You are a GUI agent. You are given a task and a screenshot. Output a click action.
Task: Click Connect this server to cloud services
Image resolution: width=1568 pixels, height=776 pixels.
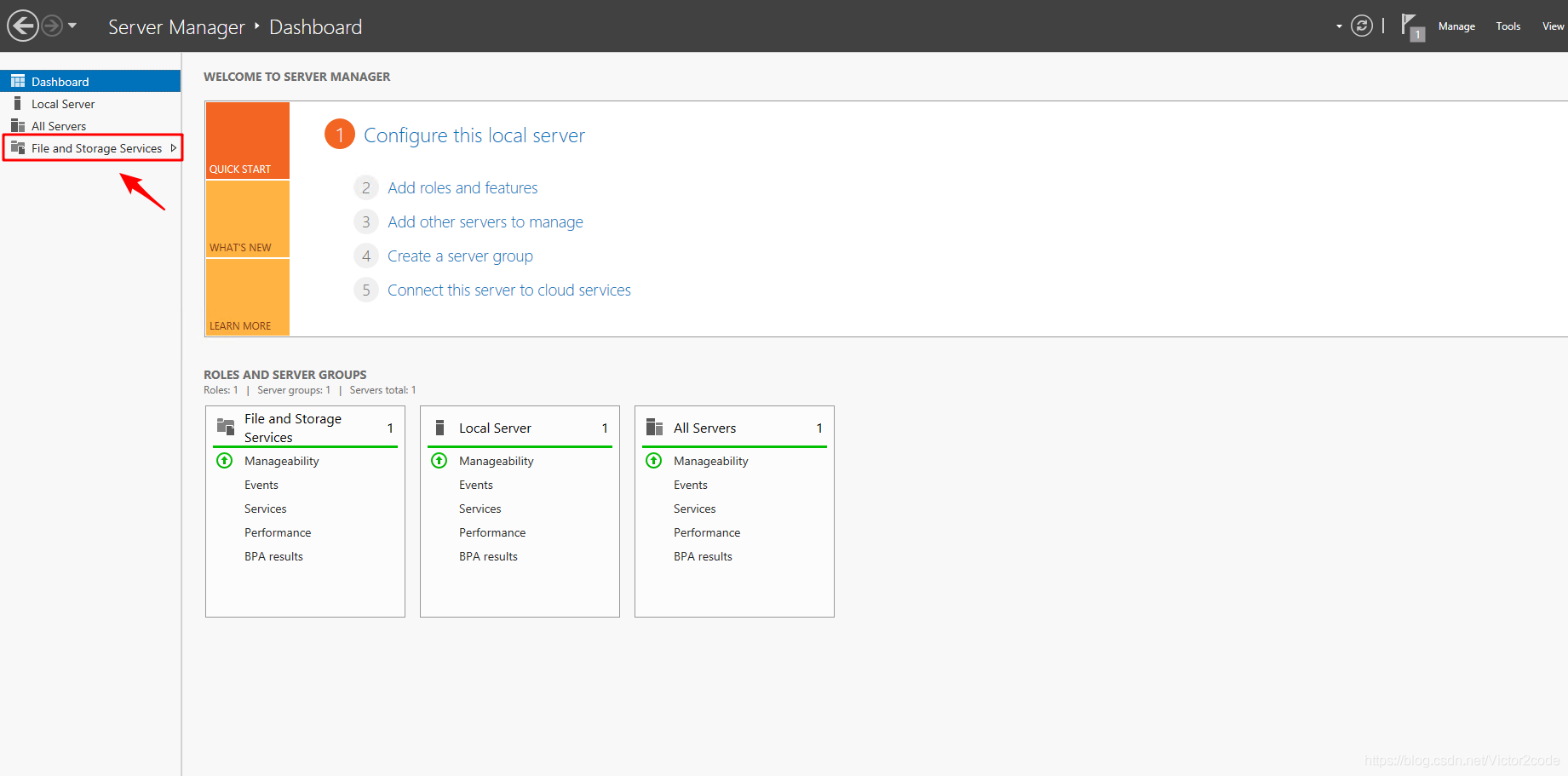point(508,290)
